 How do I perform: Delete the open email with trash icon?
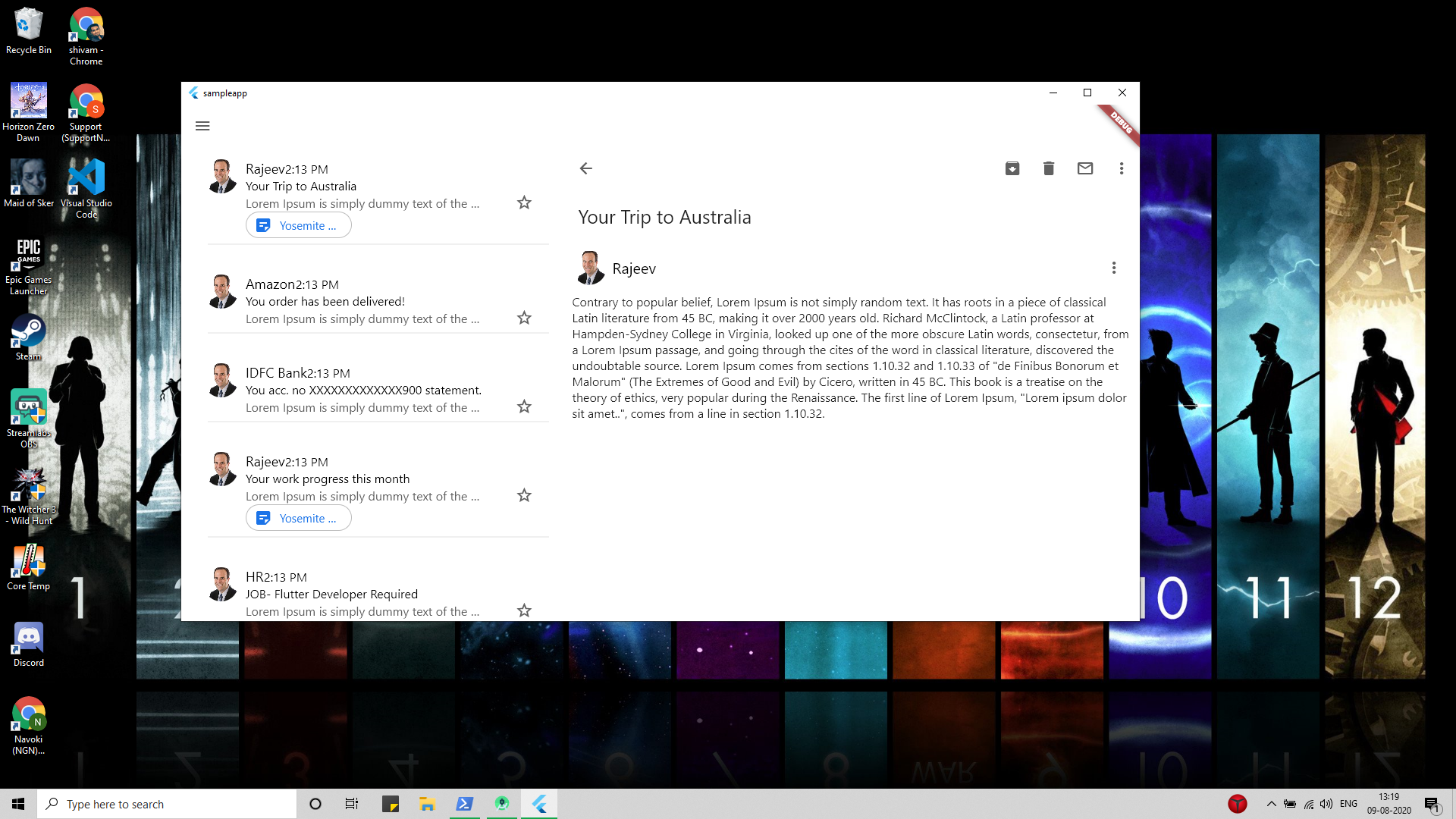[x=1049, y=168]
